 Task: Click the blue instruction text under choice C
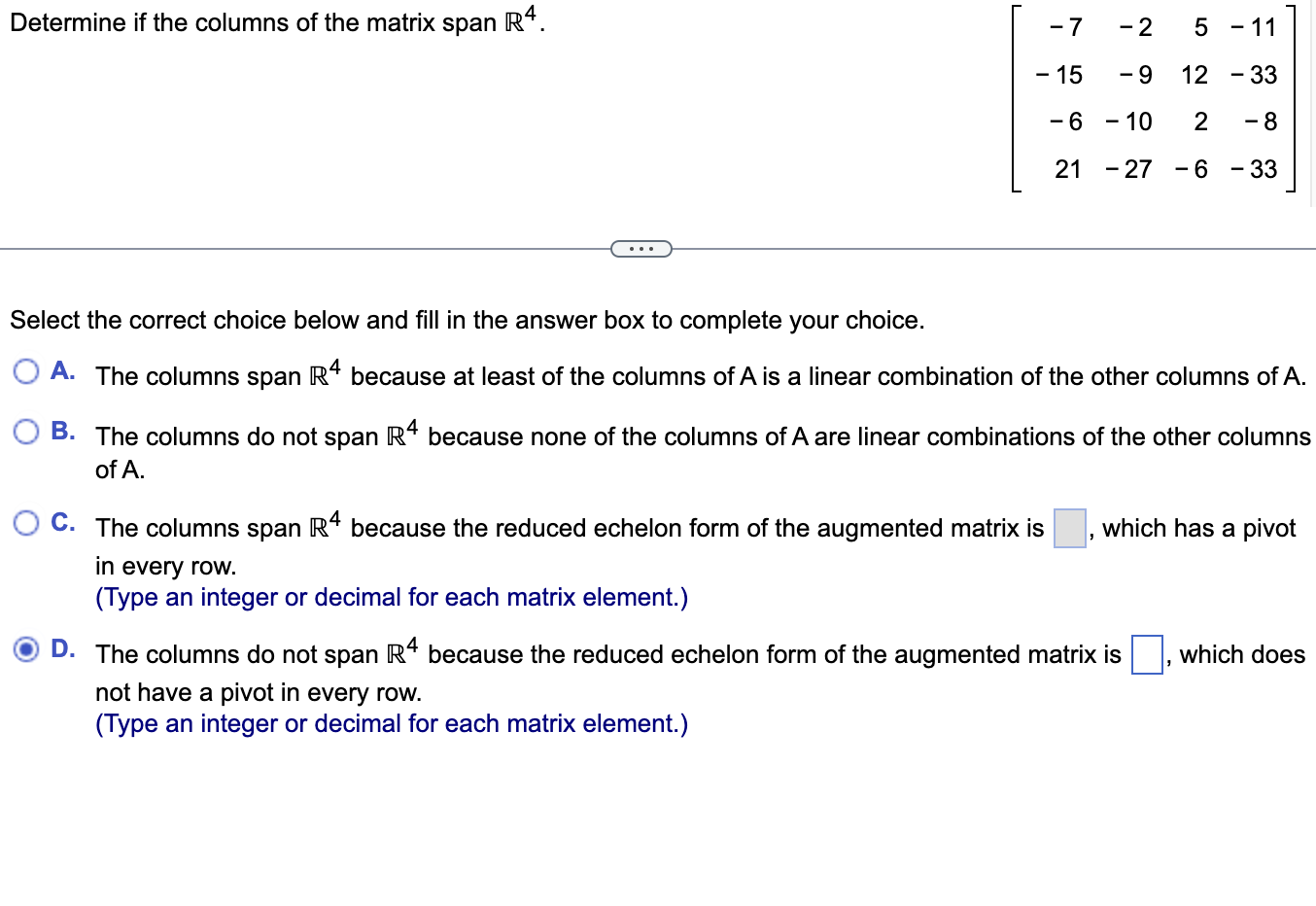coord(389,597)
